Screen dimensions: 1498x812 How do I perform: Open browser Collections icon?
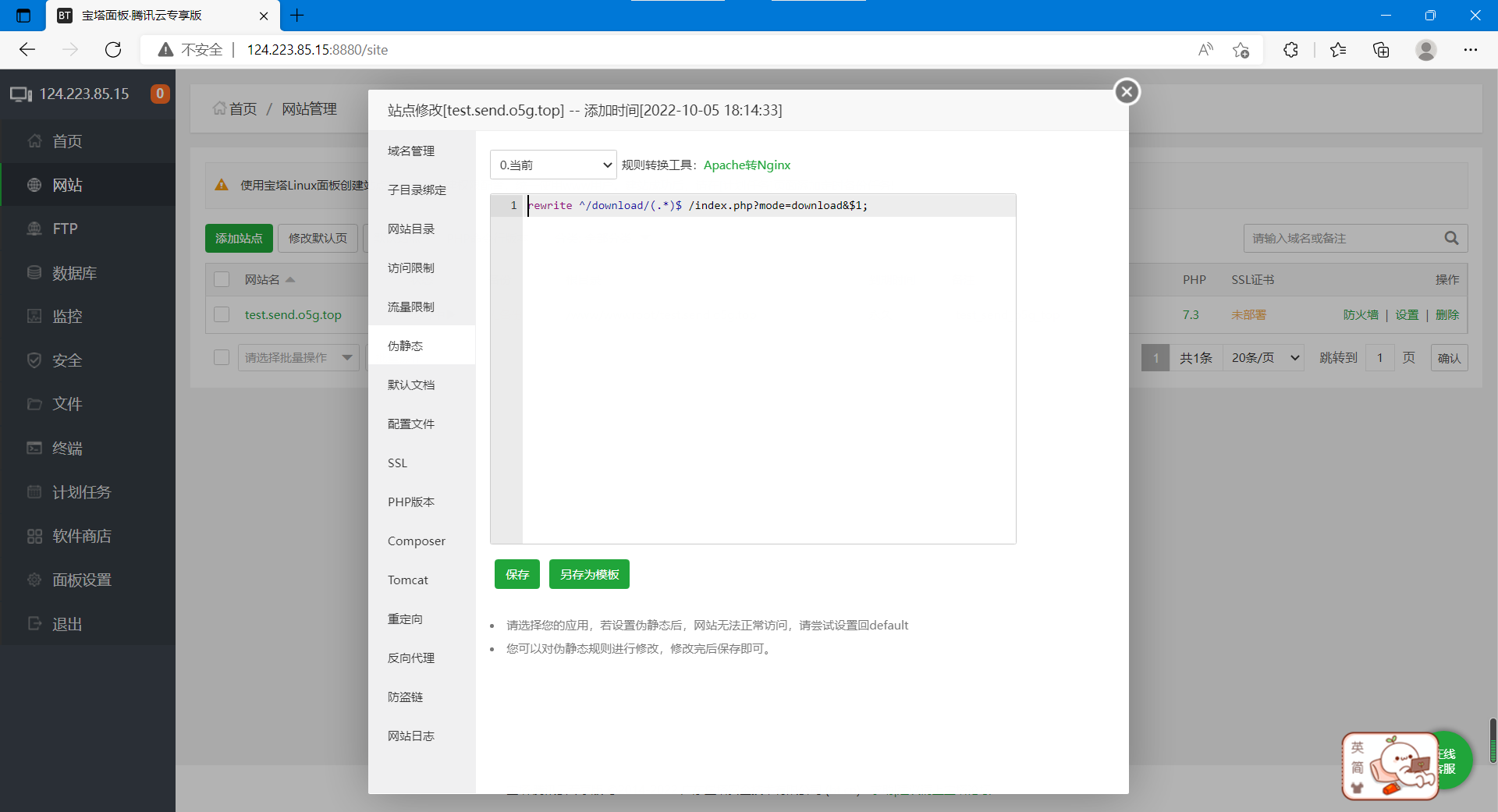pyautogui.click(x=1381, y=50)
